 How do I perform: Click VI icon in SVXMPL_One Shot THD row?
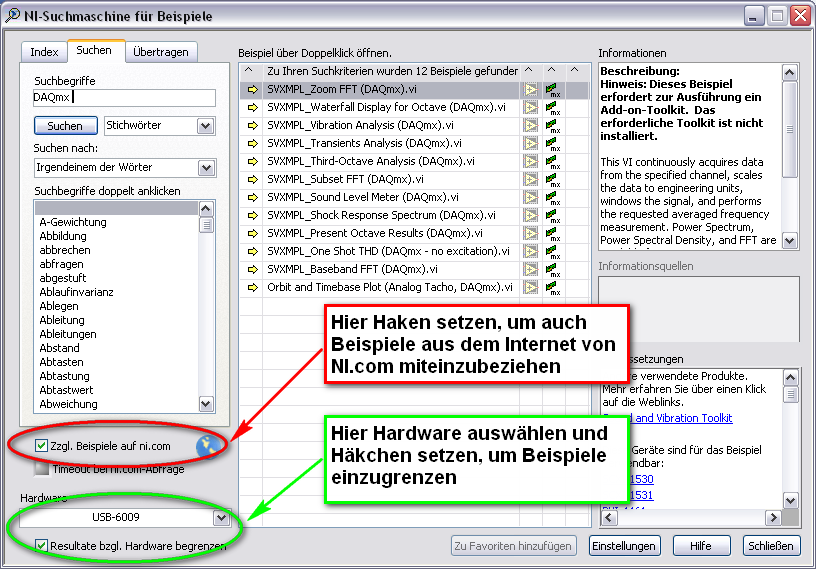[530, 251]
